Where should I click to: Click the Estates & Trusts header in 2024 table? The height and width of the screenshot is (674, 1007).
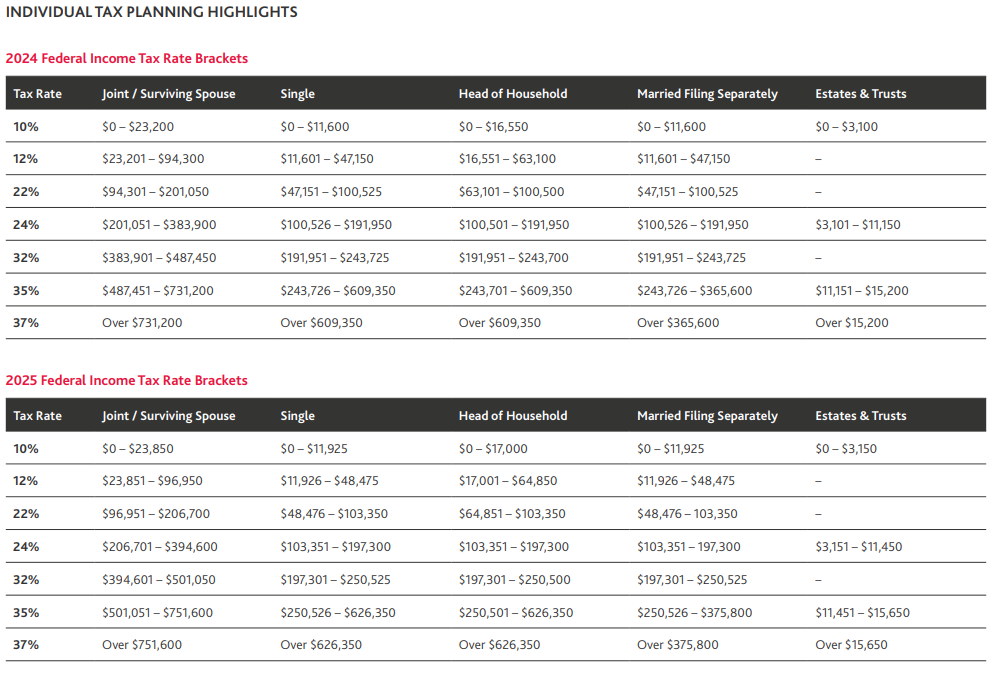(861, 94)
